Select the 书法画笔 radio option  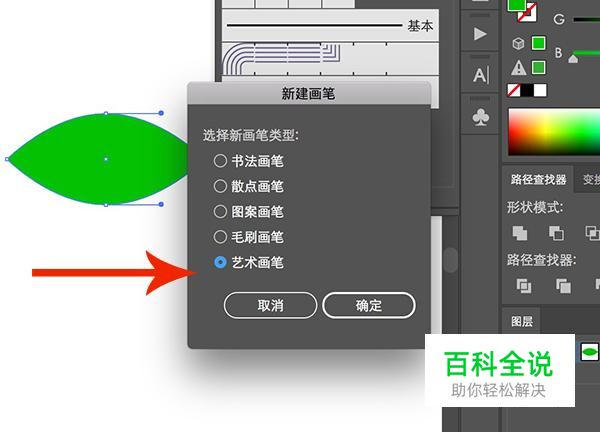click(249, 161)
